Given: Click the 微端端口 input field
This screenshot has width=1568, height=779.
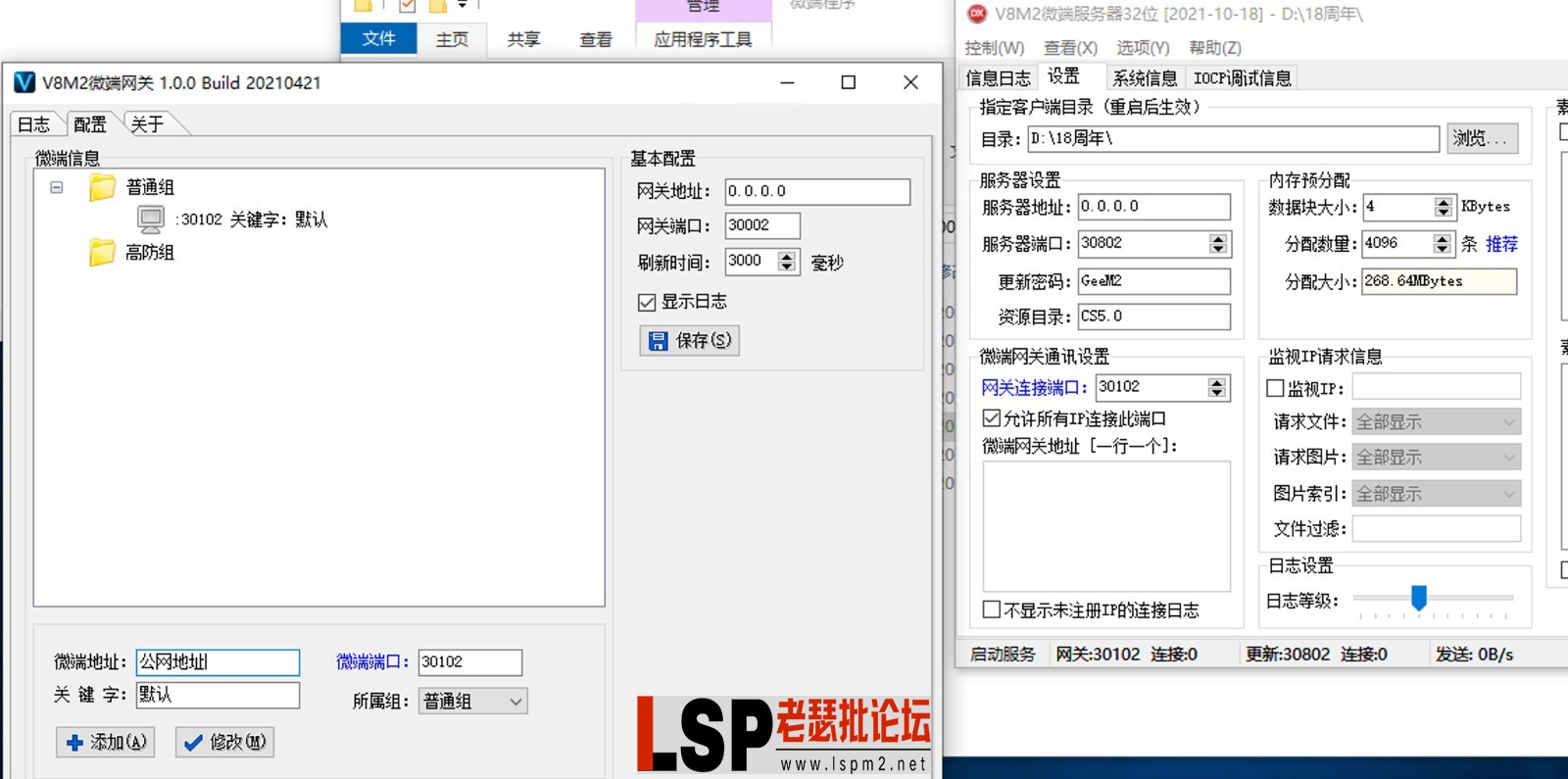Looking at the screenshot, I should click(x=470, y=662).
